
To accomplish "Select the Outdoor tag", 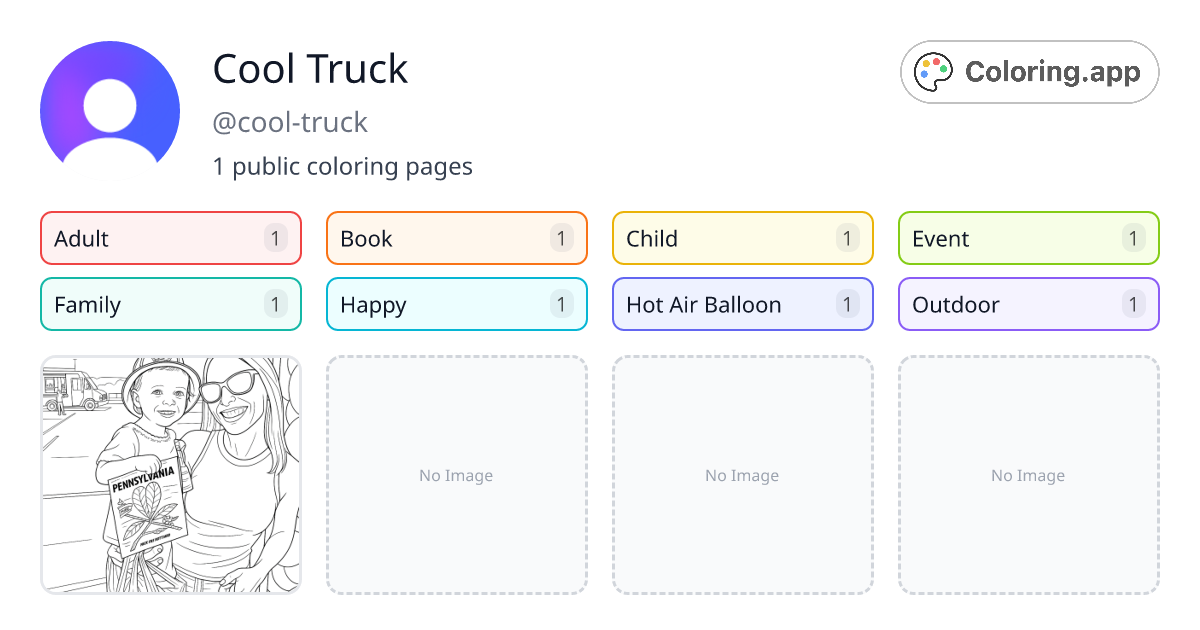I will (x=1028, y=304).
